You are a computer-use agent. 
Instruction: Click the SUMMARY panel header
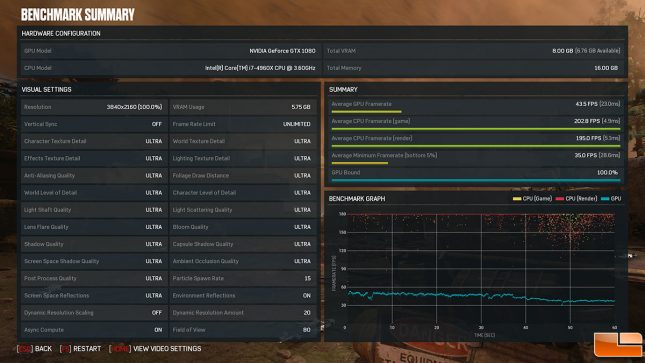point(343,89)
